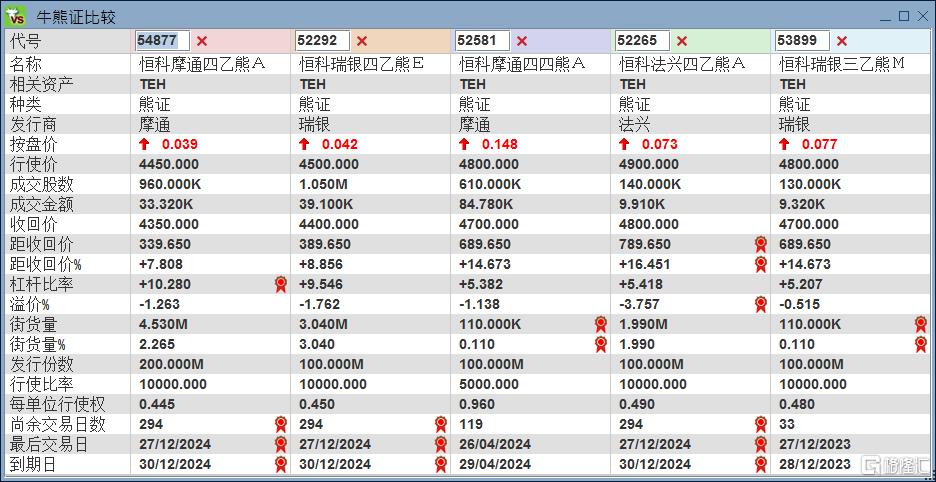Click strike price 4450.000
Viewport: 936px width, 482px height.
(169, 164)
